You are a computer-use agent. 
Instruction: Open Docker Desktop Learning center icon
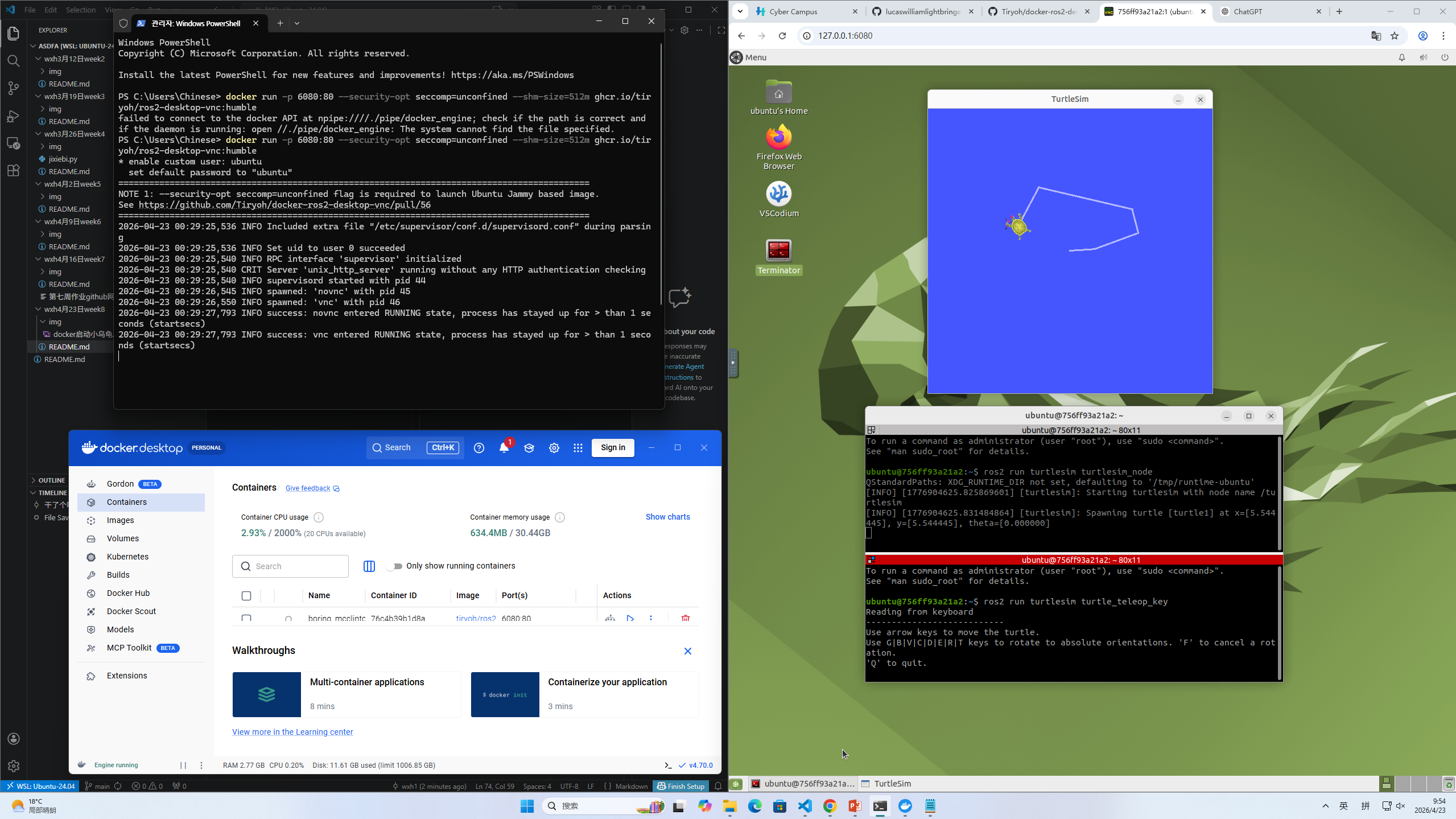point(529,448)
